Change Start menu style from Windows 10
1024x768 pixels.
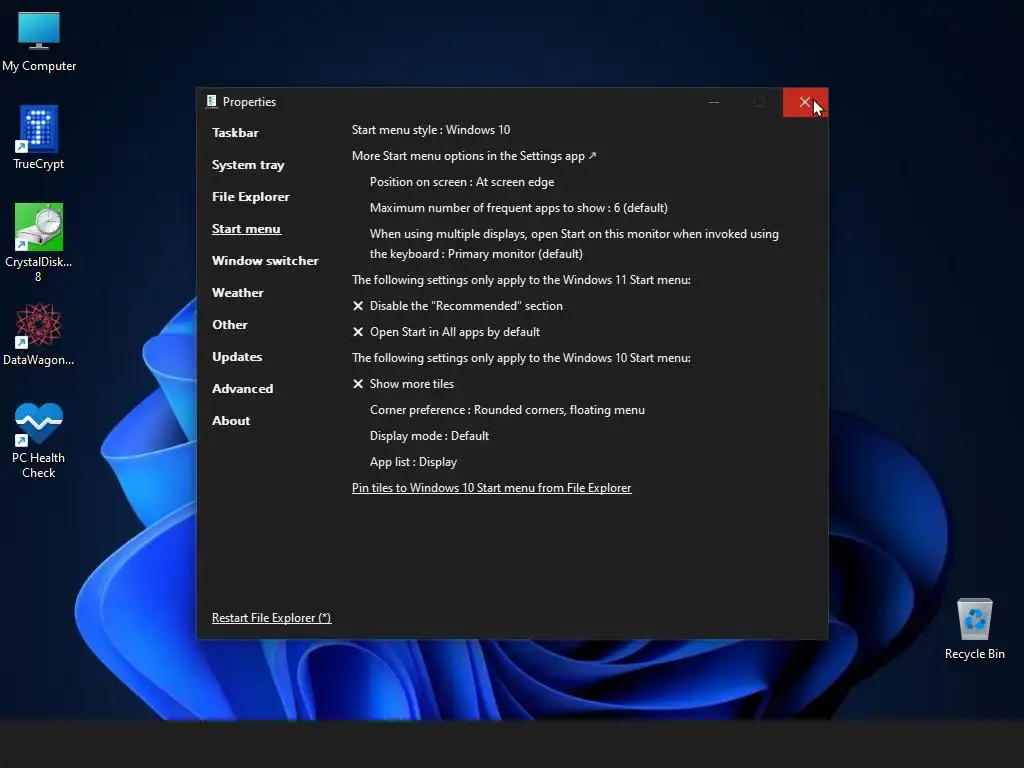(431, 130)
